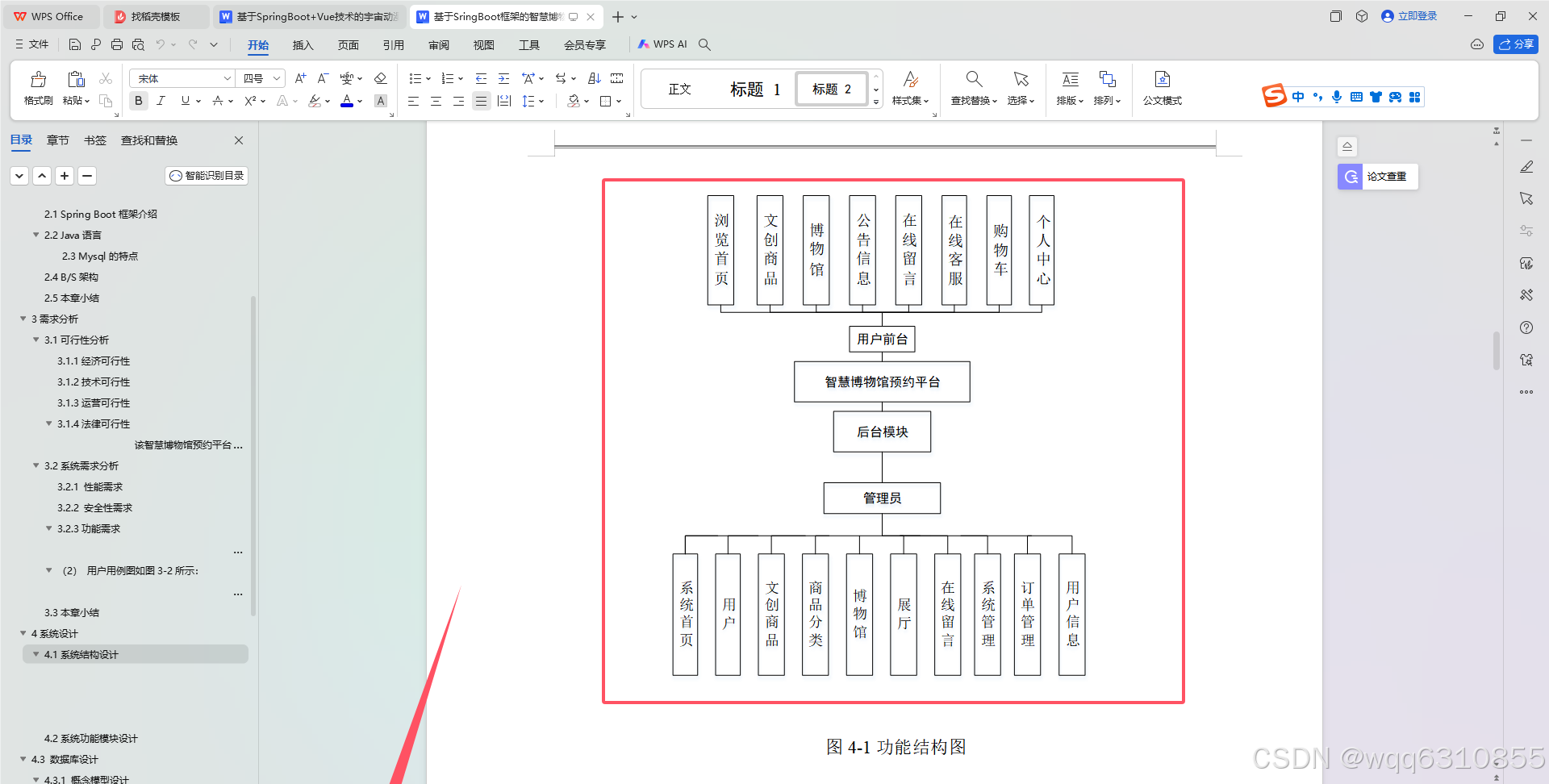Click the Find and Replace magnifier icon
The width and height of the screenshot is (1549, 784).
(974, 79)
